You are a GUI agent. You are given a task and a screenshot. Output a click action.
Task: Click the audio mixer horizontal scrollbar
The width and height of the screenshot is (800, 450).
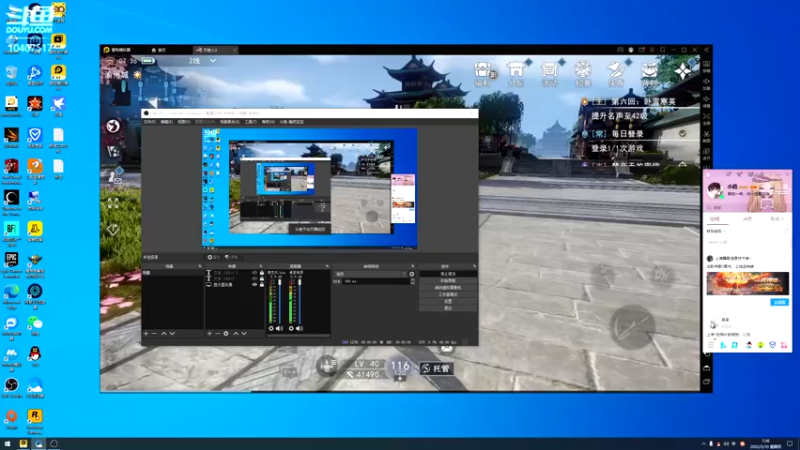pyautogui.click(x=298, y=336)
